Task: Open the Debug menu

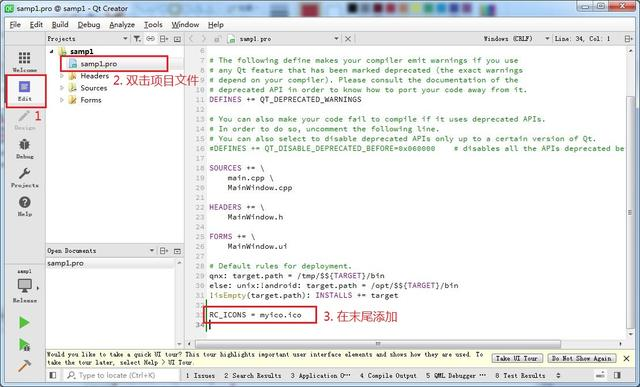Action: (x=89, y=24)
